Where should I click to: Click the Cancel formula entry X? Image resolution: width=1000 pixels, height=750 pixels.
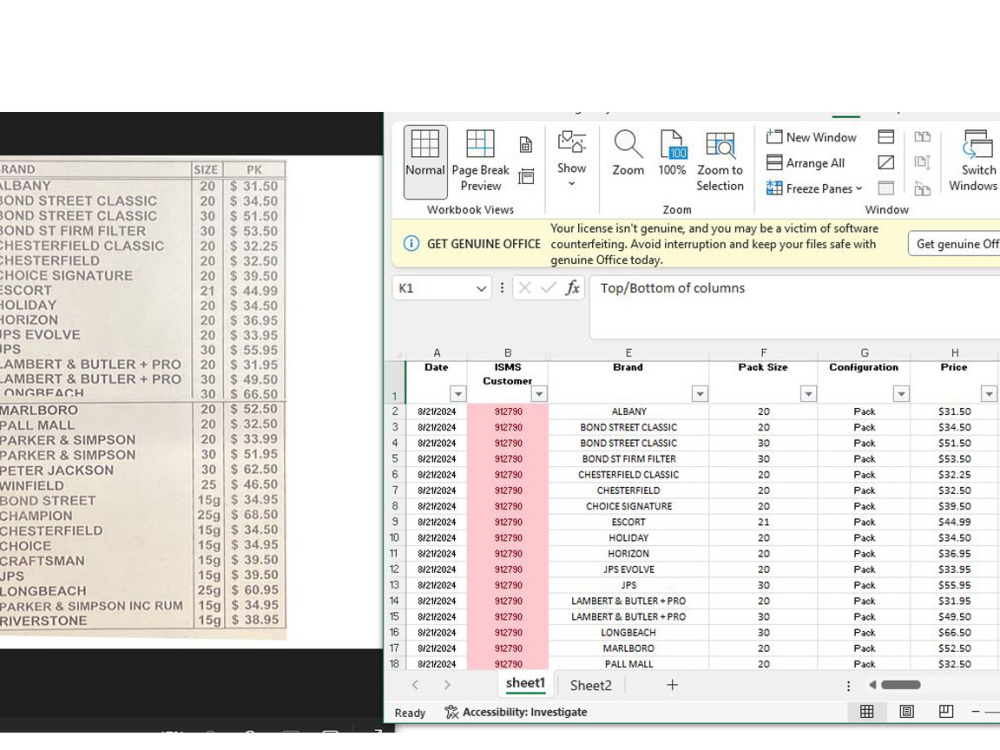coord(524,288)
